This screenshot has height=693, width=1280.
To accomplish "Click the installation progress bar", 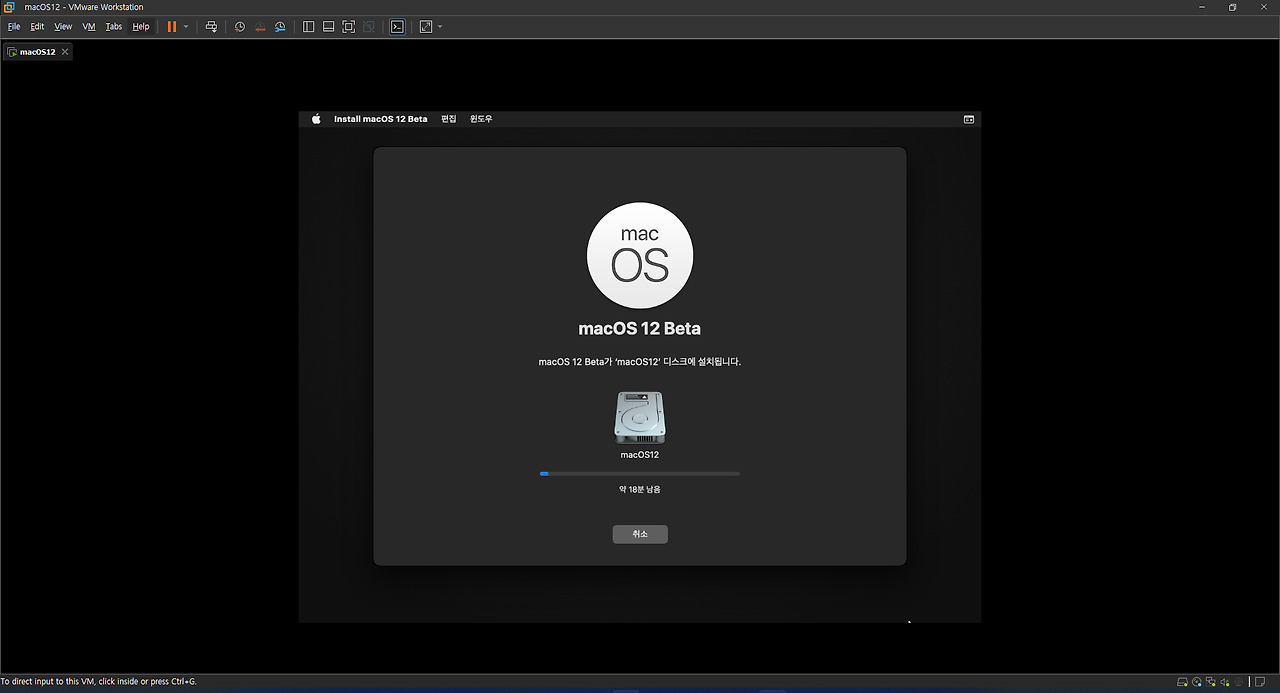I will 640,473.
